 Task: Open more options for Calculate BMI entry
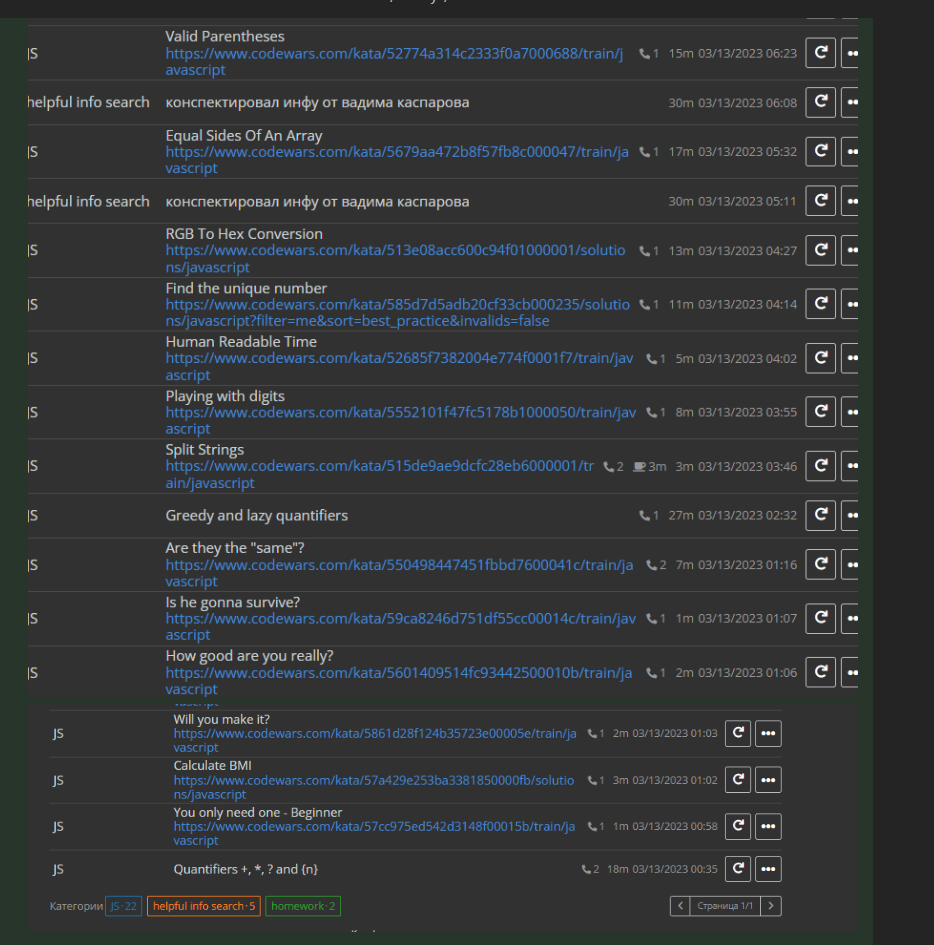[767, 779]
